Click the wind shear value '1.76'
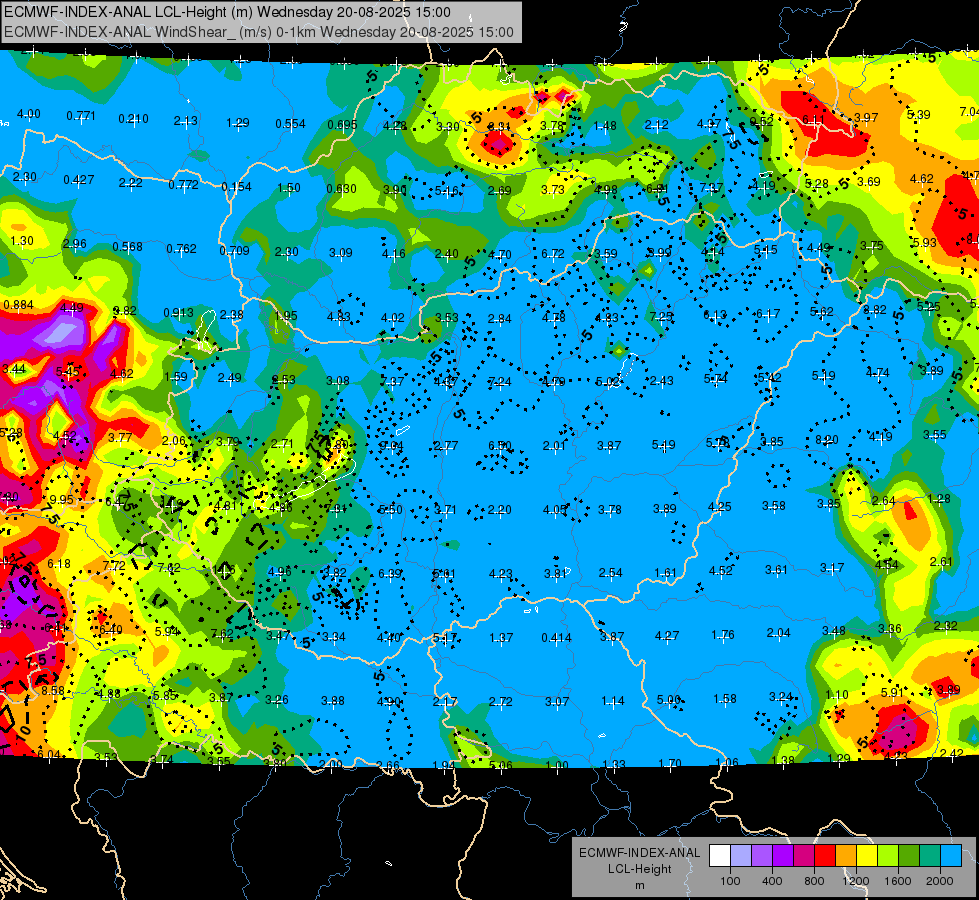The width and height of the screenshot is (979, 900). coord(722,635)
